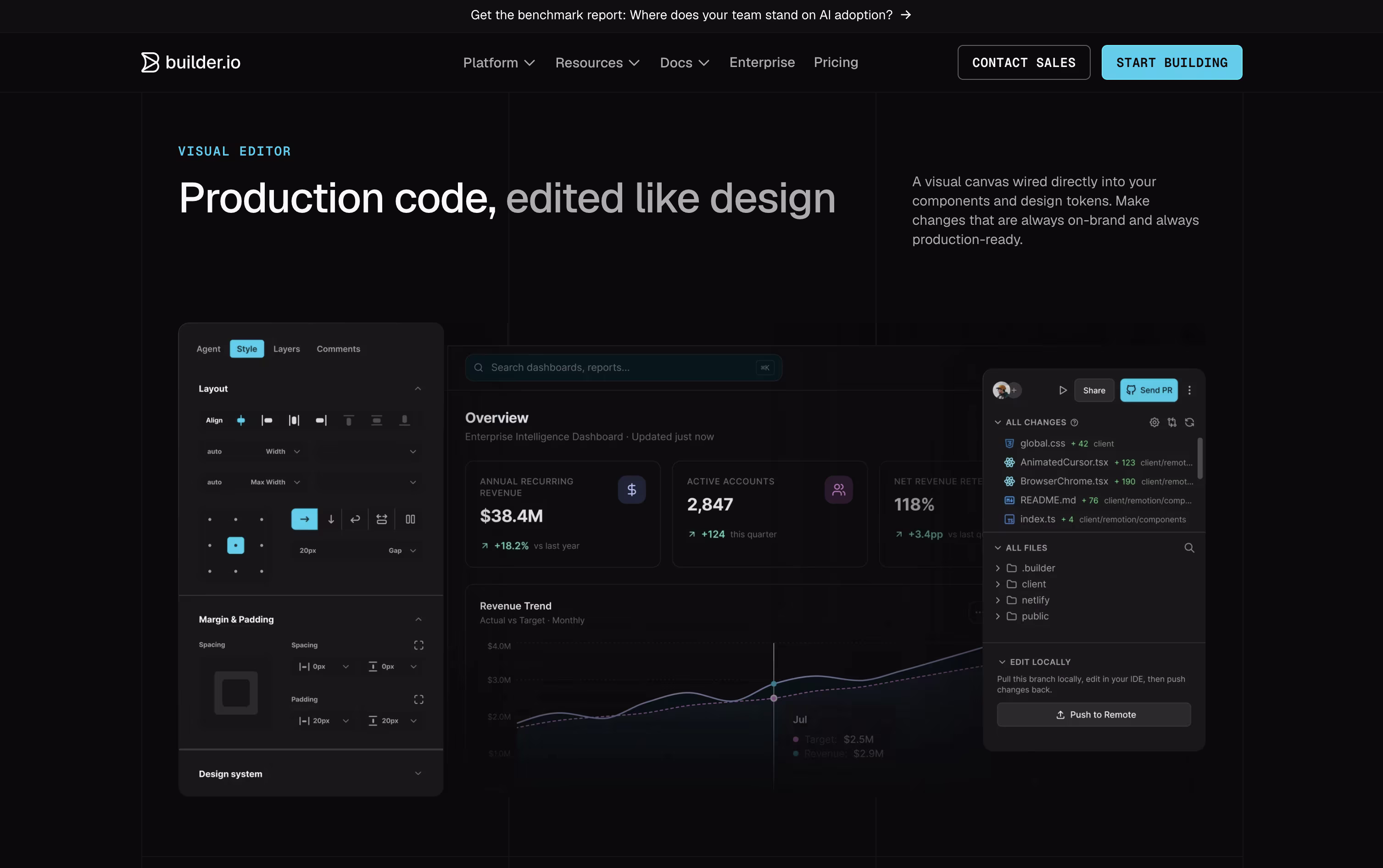Select the top-left alignment grid dot

210,519
